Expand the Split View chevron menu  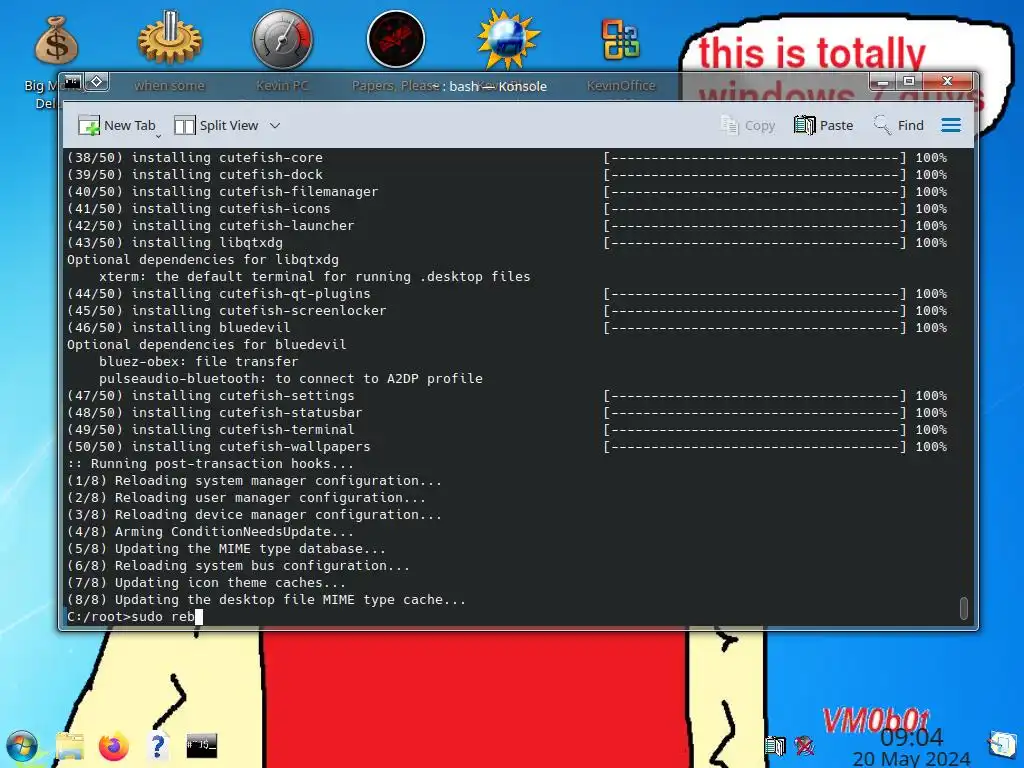[275, 125]
